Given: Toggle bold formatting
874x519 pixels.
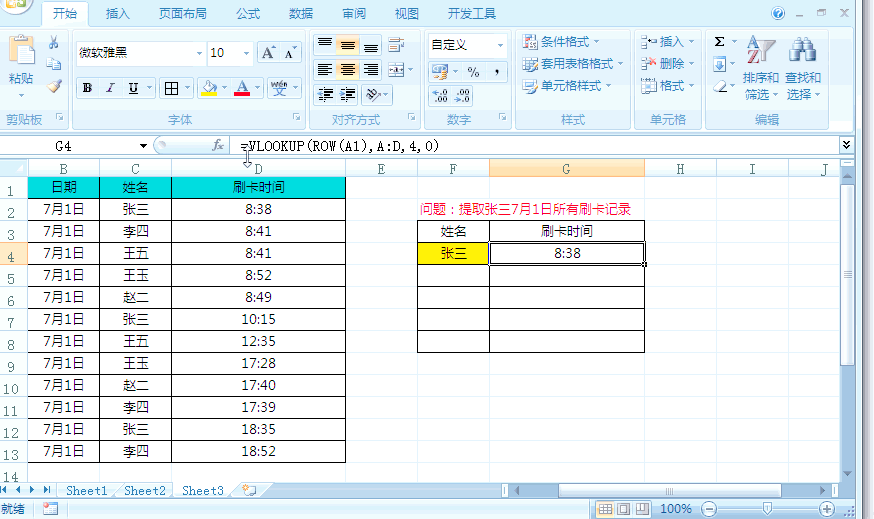Looking at the screenshot, I should [87, 88].
